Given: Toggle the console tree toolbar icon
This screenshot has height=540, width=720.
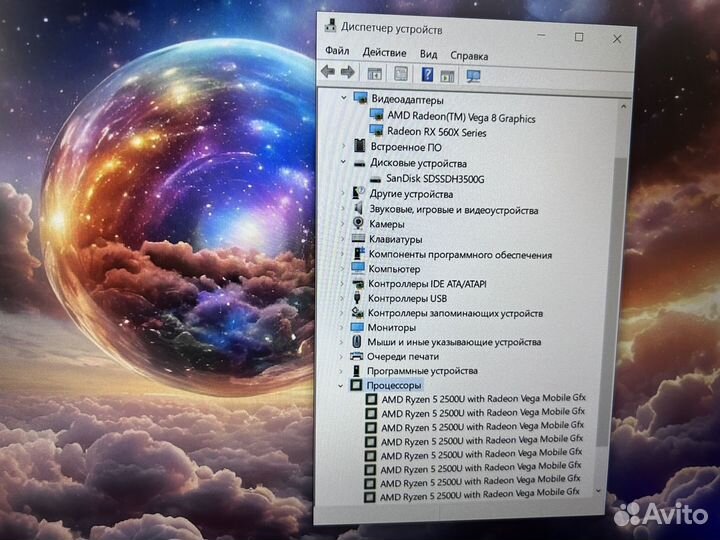Looking at the screenshot, I should (x=374, y=74).
